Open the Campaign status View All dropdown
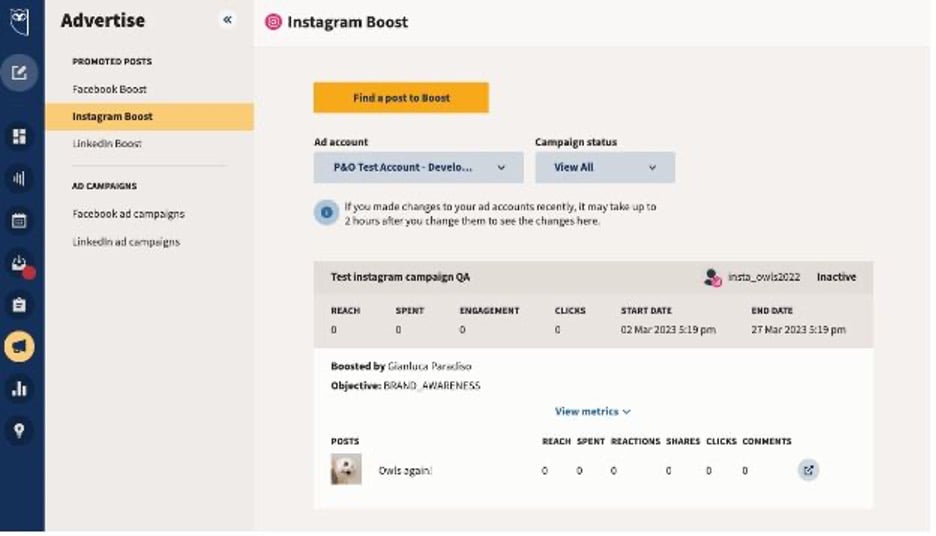The width and height of the screenshot is (936, 536). pos(605,168)
